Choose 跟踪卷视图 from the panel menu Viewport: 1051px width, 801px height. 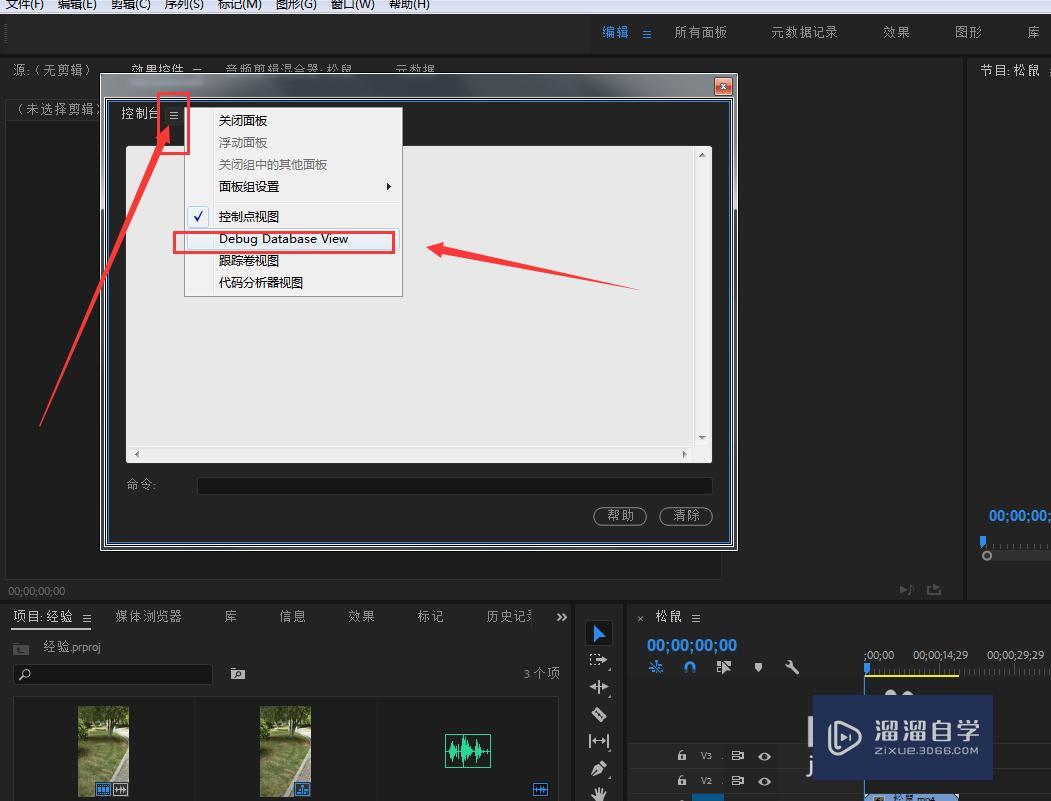point(293,261)
